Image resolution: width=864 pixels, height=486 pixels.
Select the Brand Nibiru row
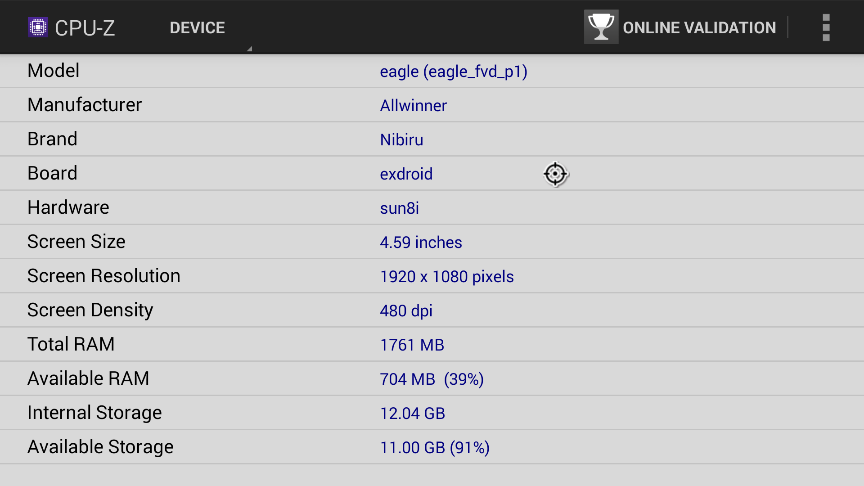coord(432,139)
